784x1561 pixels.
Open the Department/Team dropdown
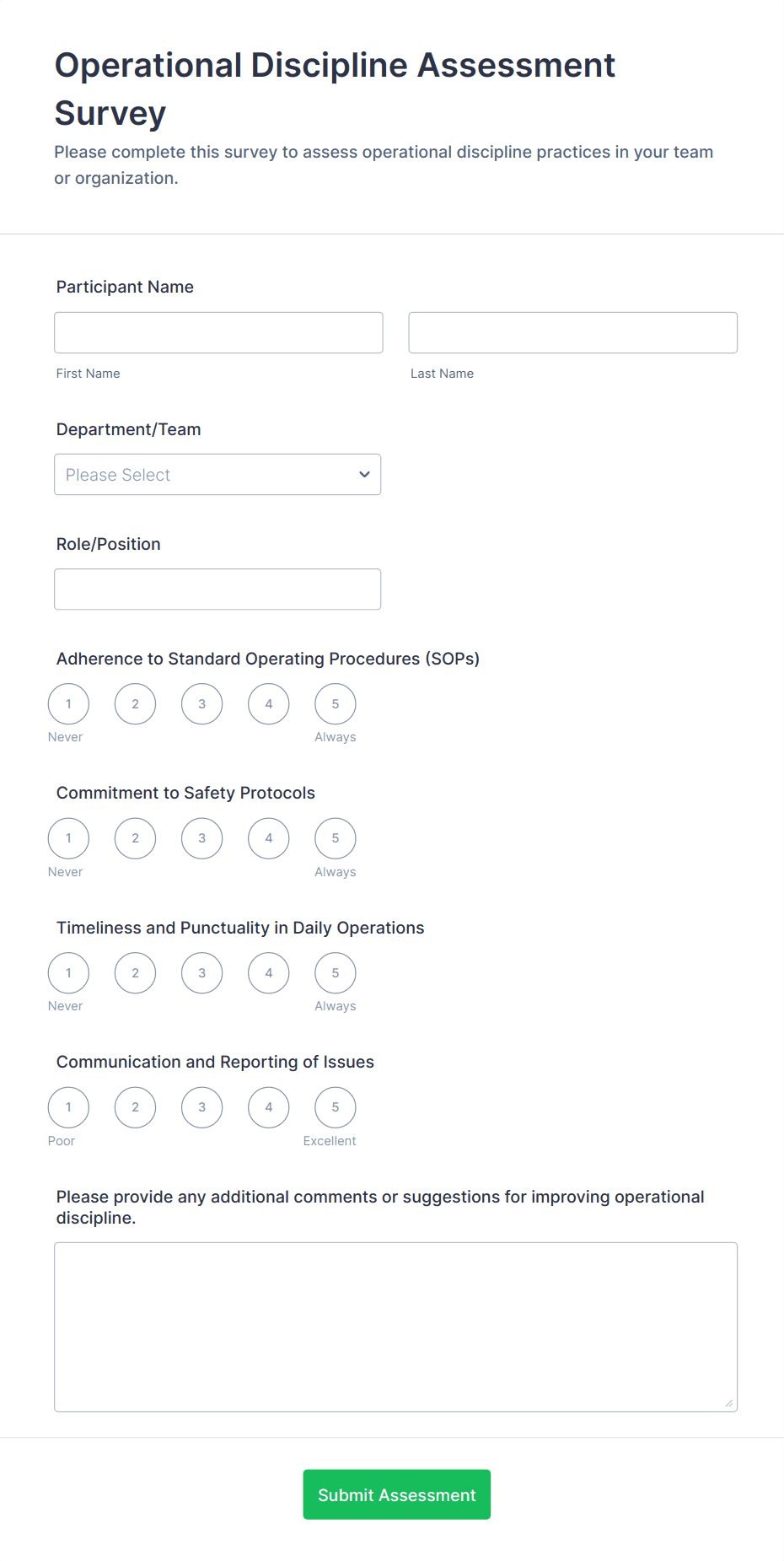(x=217, y=474)
